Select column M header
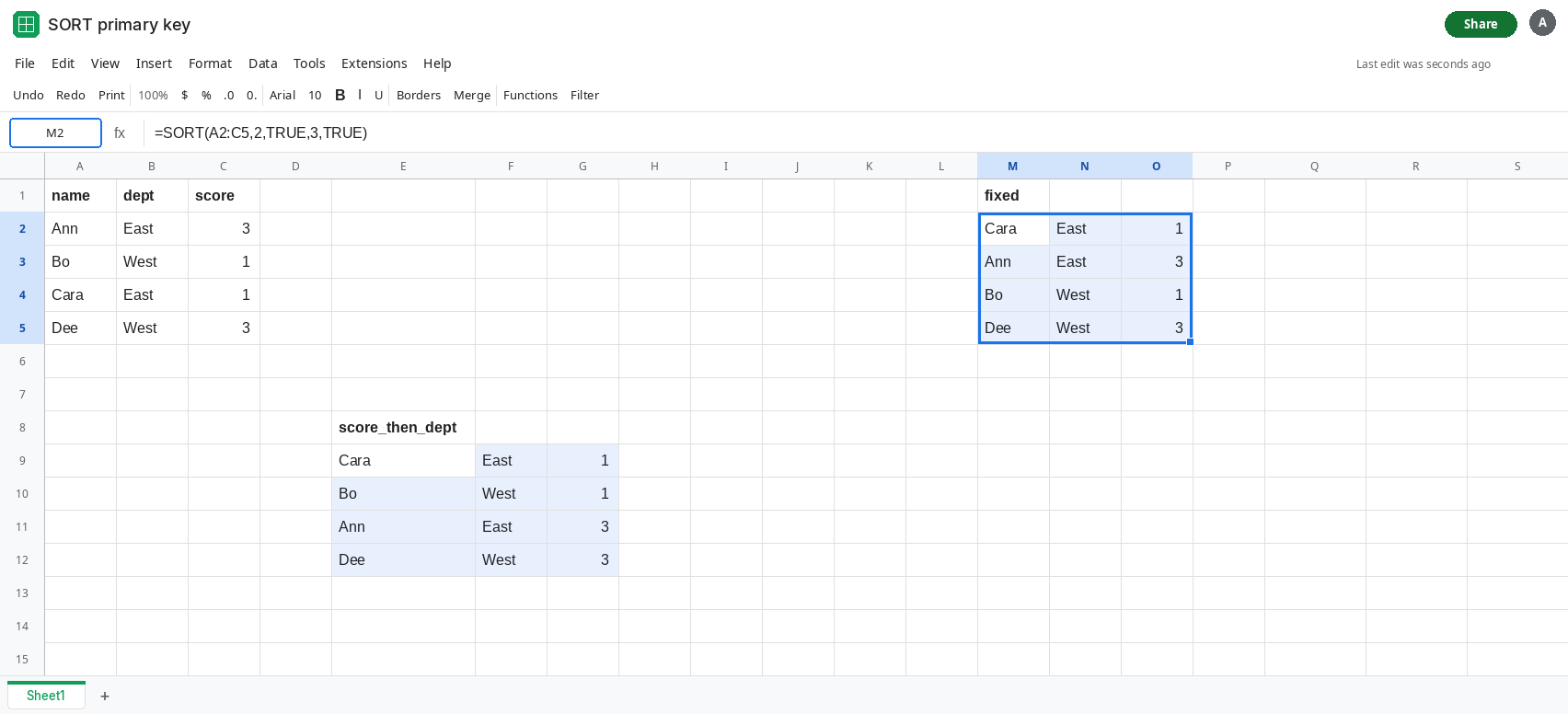Image resolution: width=1568 pixels, height=714 pixels. pos(1013,167)
